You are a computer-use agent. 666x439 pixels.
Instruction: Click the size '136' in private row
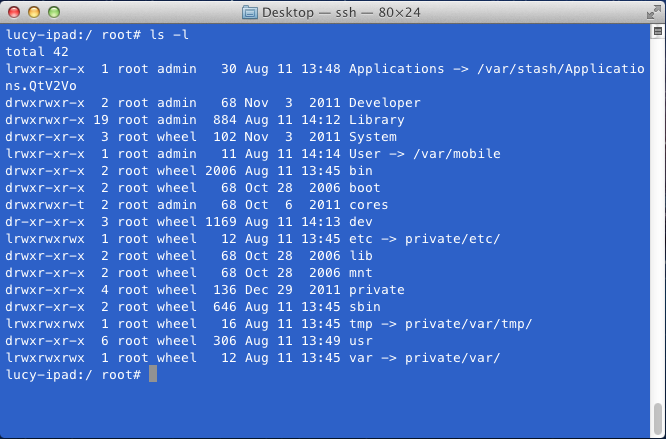point(225,290)
